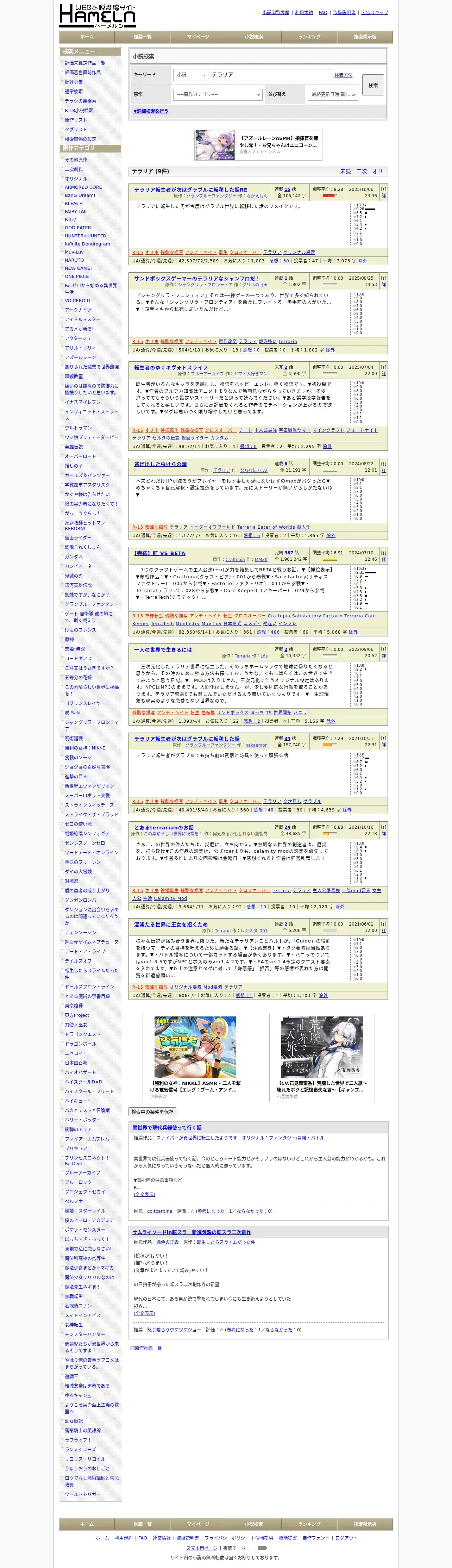Viewport: 452px width, 1568px height.
Task: Click [!] icon on 【完結】匠 VS BETA row
Action: pyautogui.click(x=383, y=553)
